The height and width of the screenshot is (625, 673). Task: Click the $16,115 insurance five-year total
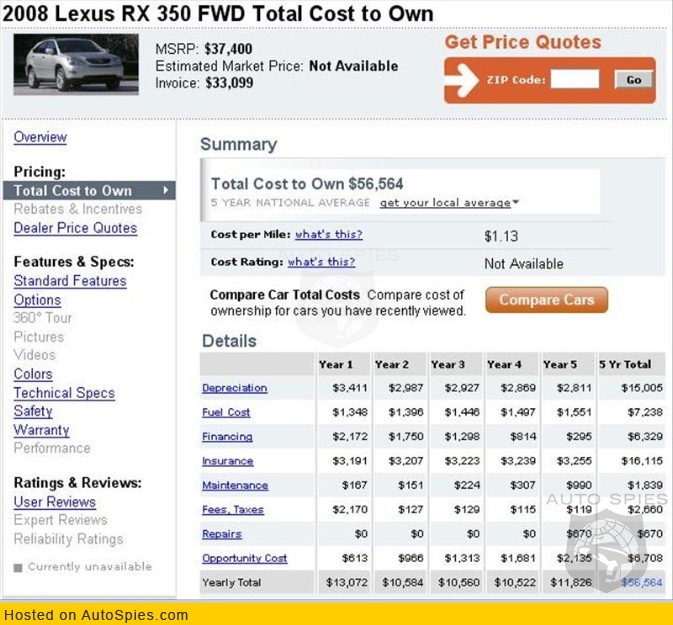pyautogui.click(x=642, y=461)
